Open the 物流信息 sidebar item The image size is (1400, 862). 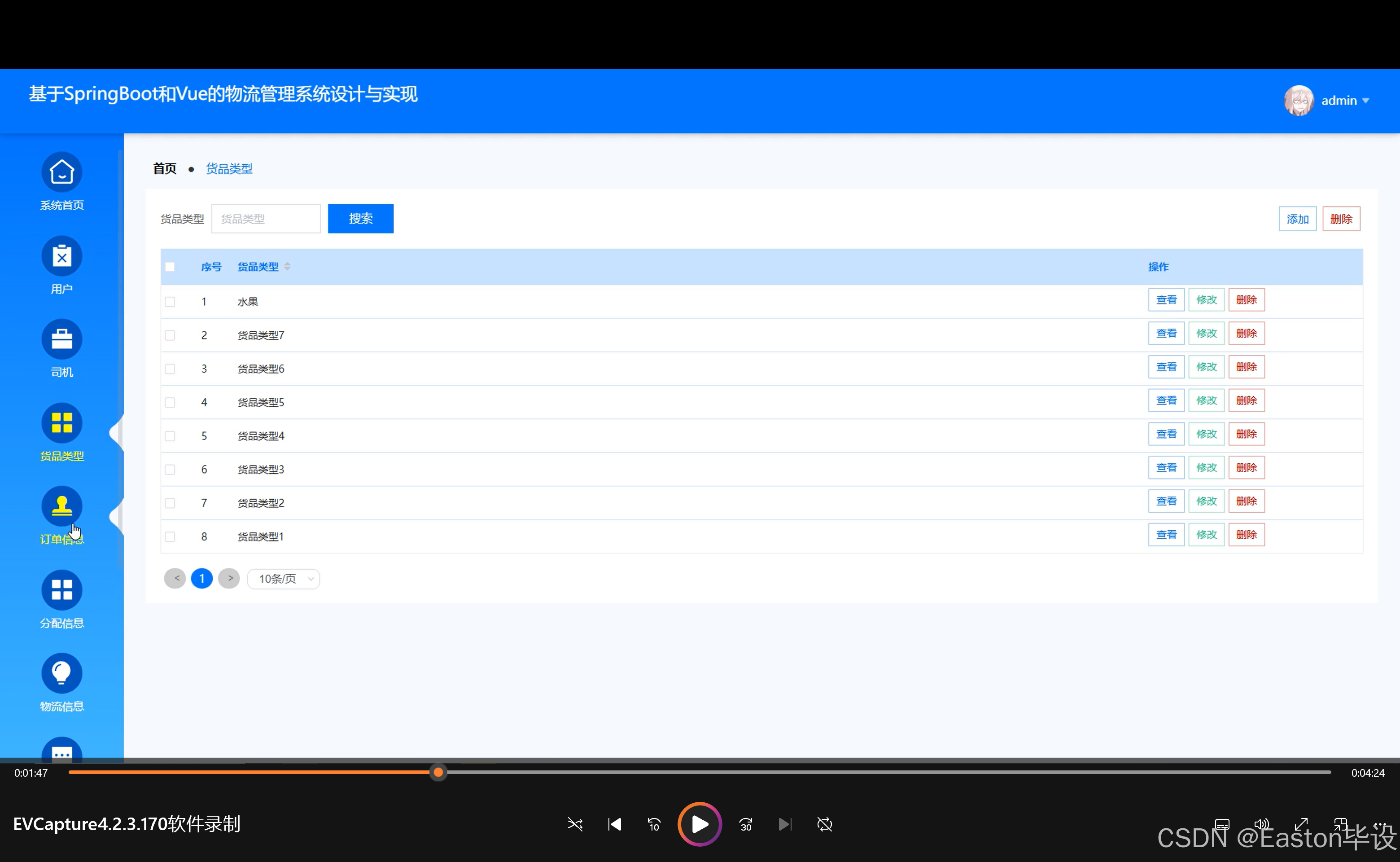[61, 683]
